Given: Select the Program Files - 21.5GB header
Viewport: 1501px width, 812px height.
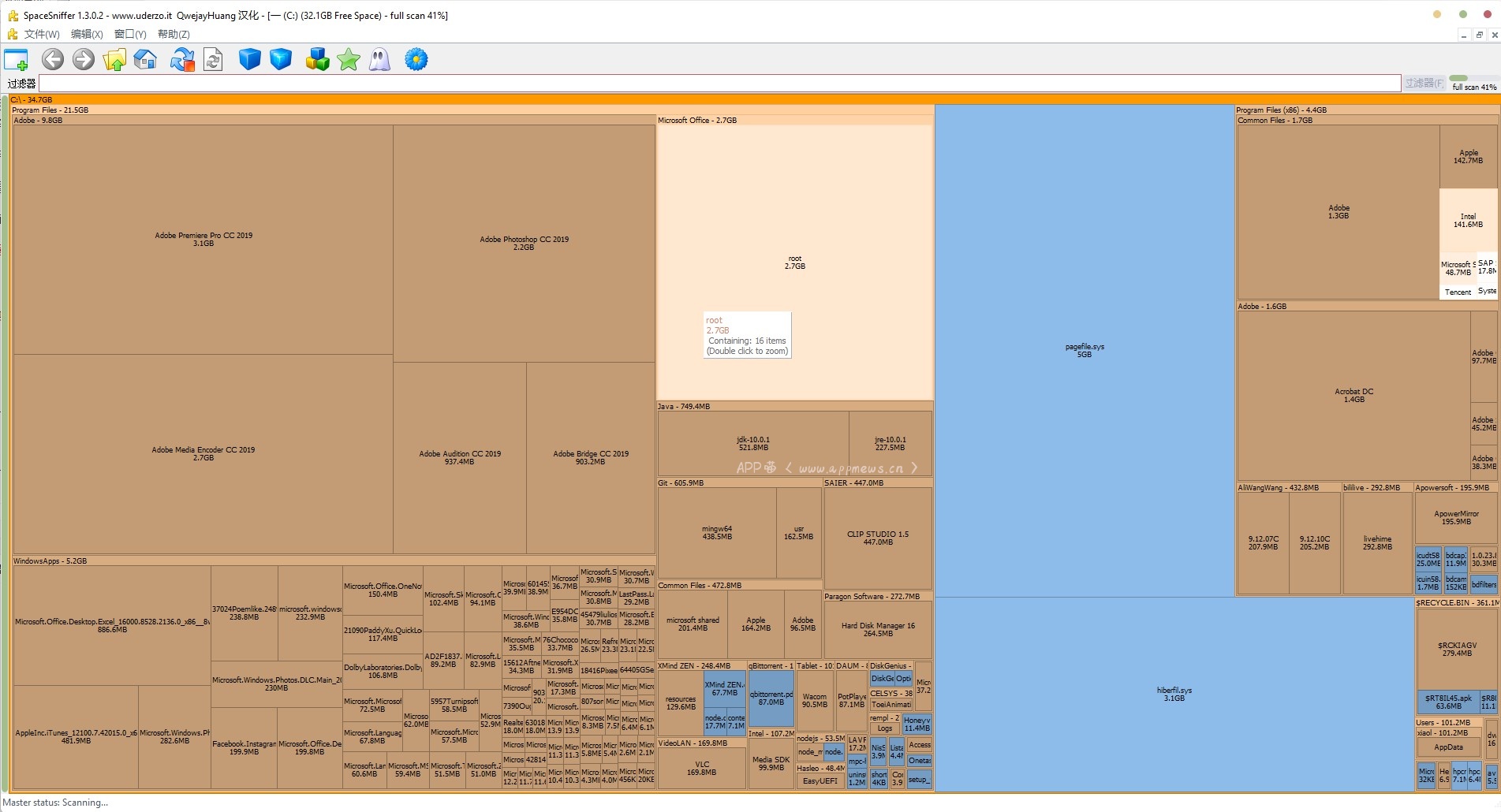Looking at the screenshot, I should [x=472, y=110].
